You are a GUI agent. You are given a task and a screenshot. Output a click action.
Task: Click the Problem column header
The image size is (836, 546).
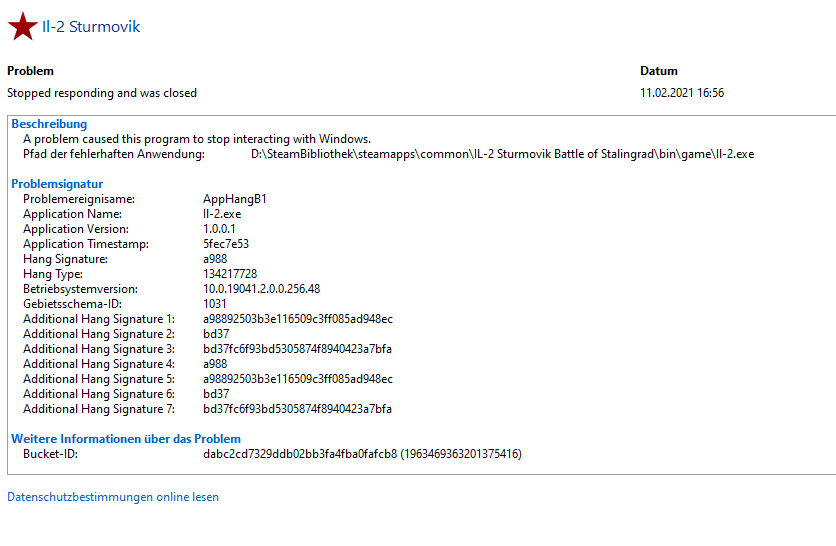click(30, 71)
